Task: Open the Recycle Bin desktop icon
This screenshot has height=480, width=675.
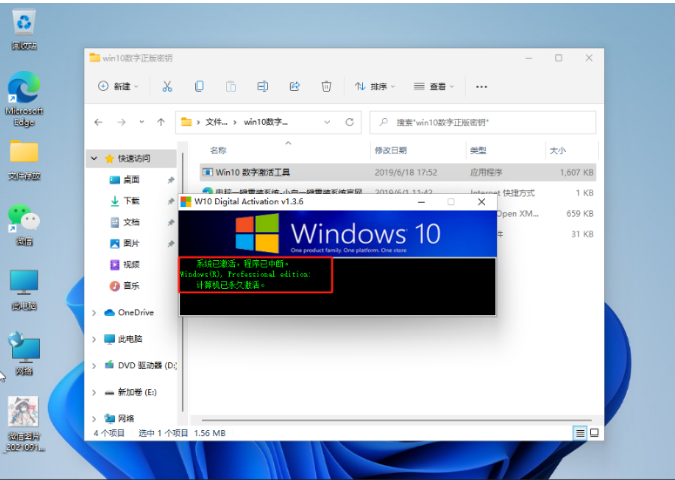Action: tap(23, 25)
